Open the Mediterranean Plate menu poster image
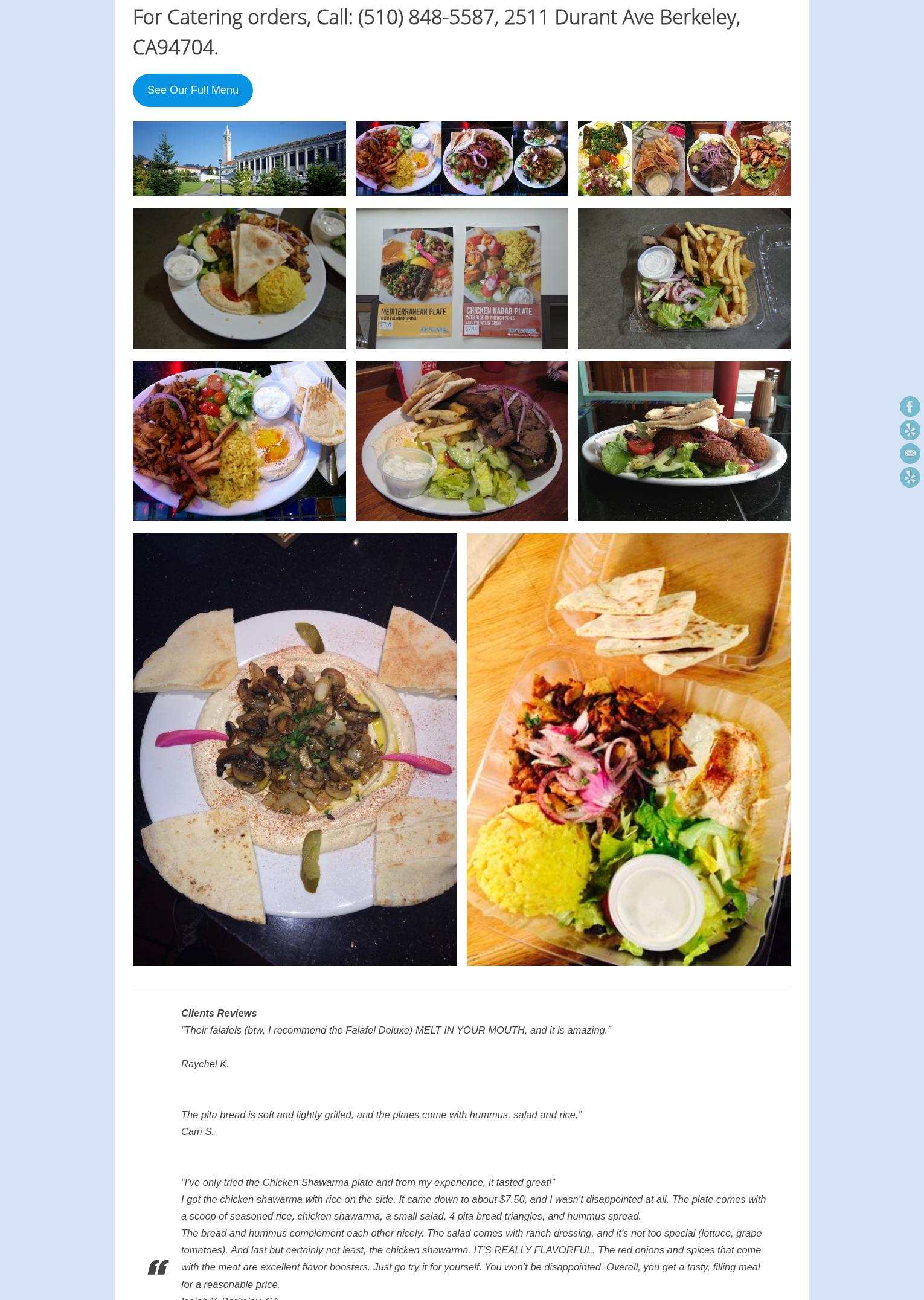924x1300 pixels. pos(461,278)
